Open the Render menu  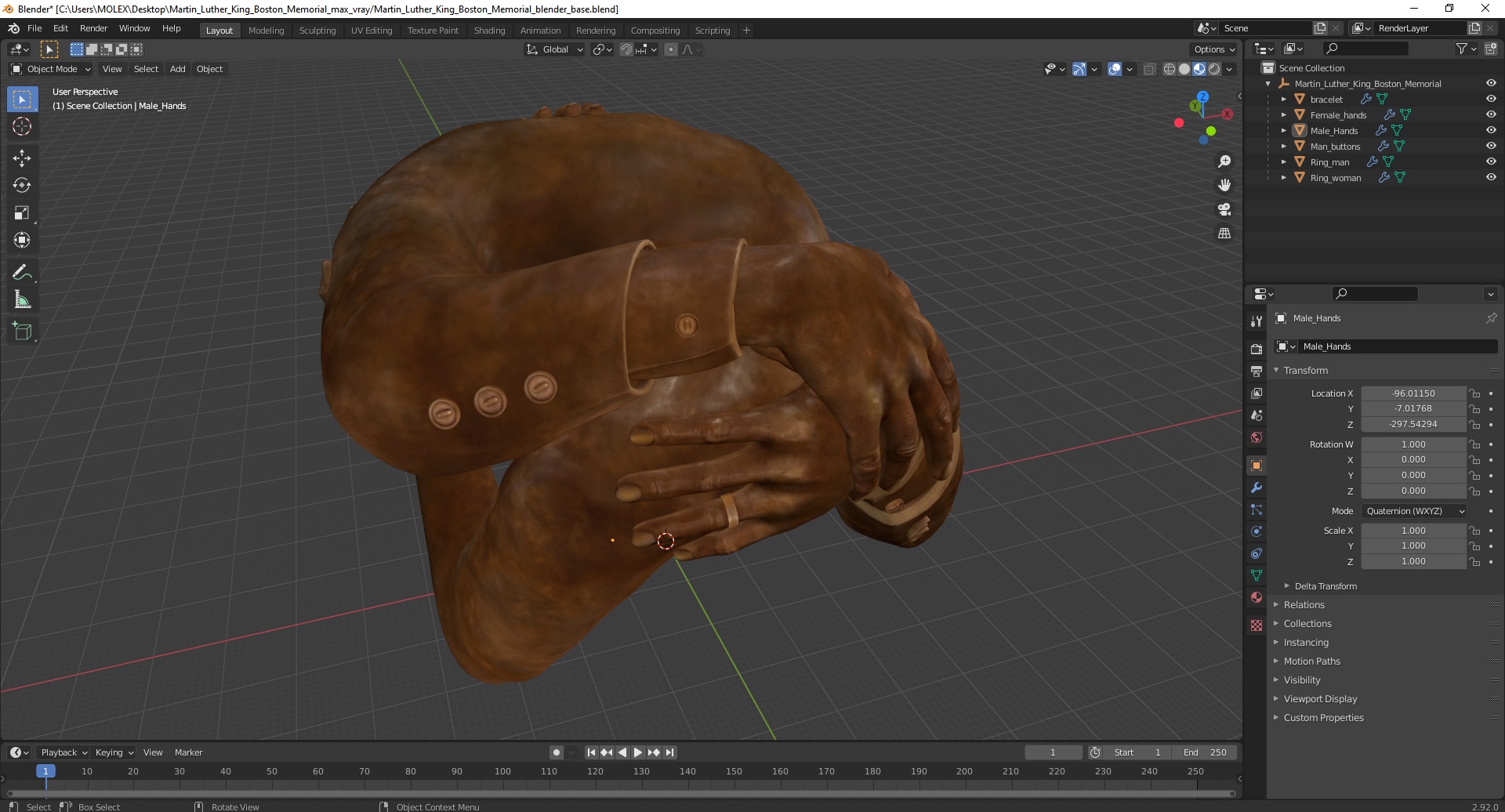[x=93, y=28]
